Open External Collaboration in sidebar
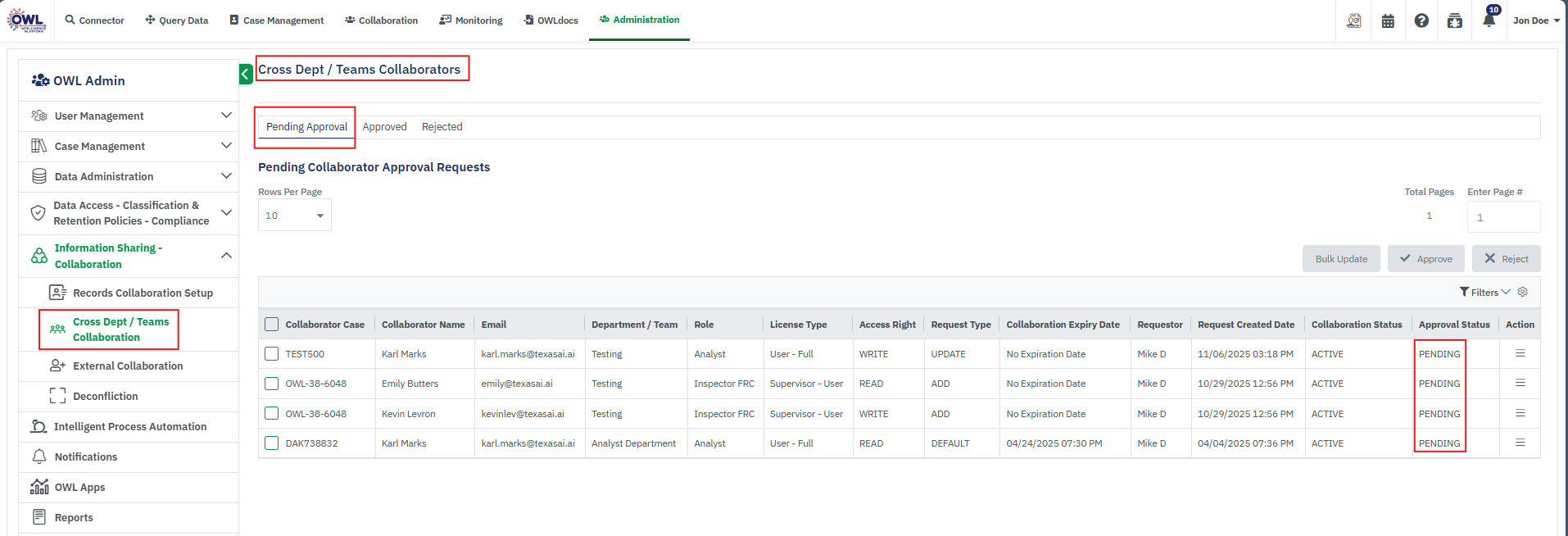The image size is (1568, 536). coord(128,366)
